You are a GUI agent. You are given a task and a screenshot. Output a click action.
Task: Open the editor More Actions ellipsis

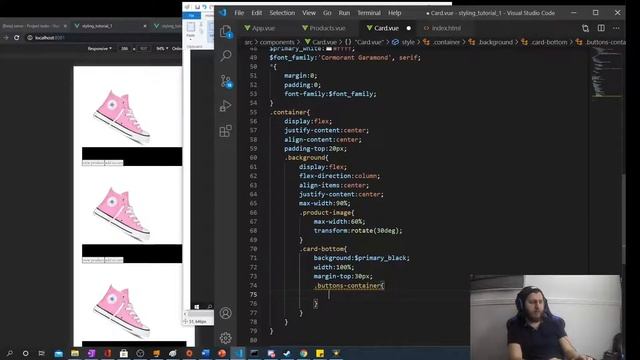616,28
